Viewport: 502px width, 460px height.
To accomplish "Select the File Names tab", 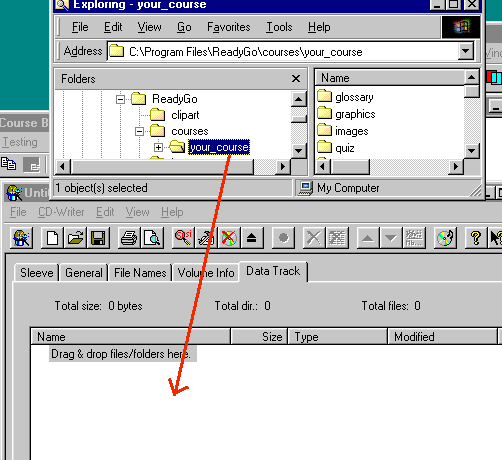I will pyautogui.click(x=140, y=273).
